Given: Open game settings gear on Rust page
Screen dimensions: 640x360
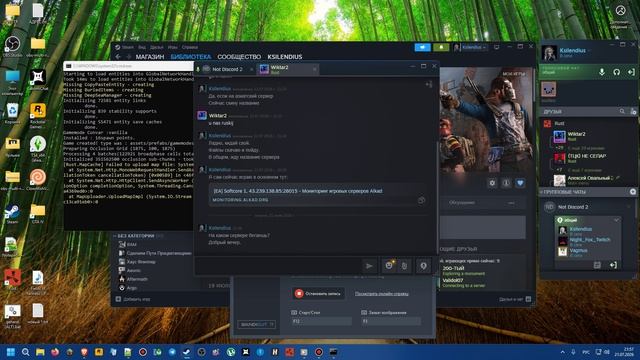Looking at the screenshot, I should click(492, 183).
